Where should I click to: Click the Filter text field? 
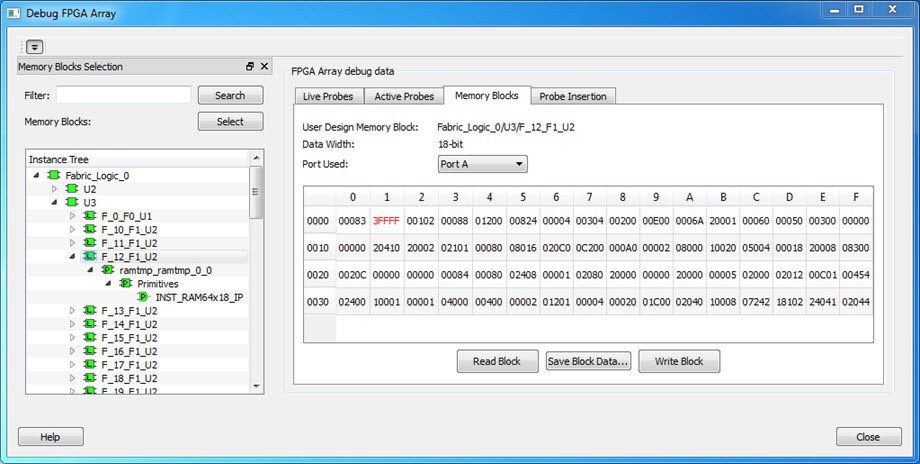[x=123, y=95]
